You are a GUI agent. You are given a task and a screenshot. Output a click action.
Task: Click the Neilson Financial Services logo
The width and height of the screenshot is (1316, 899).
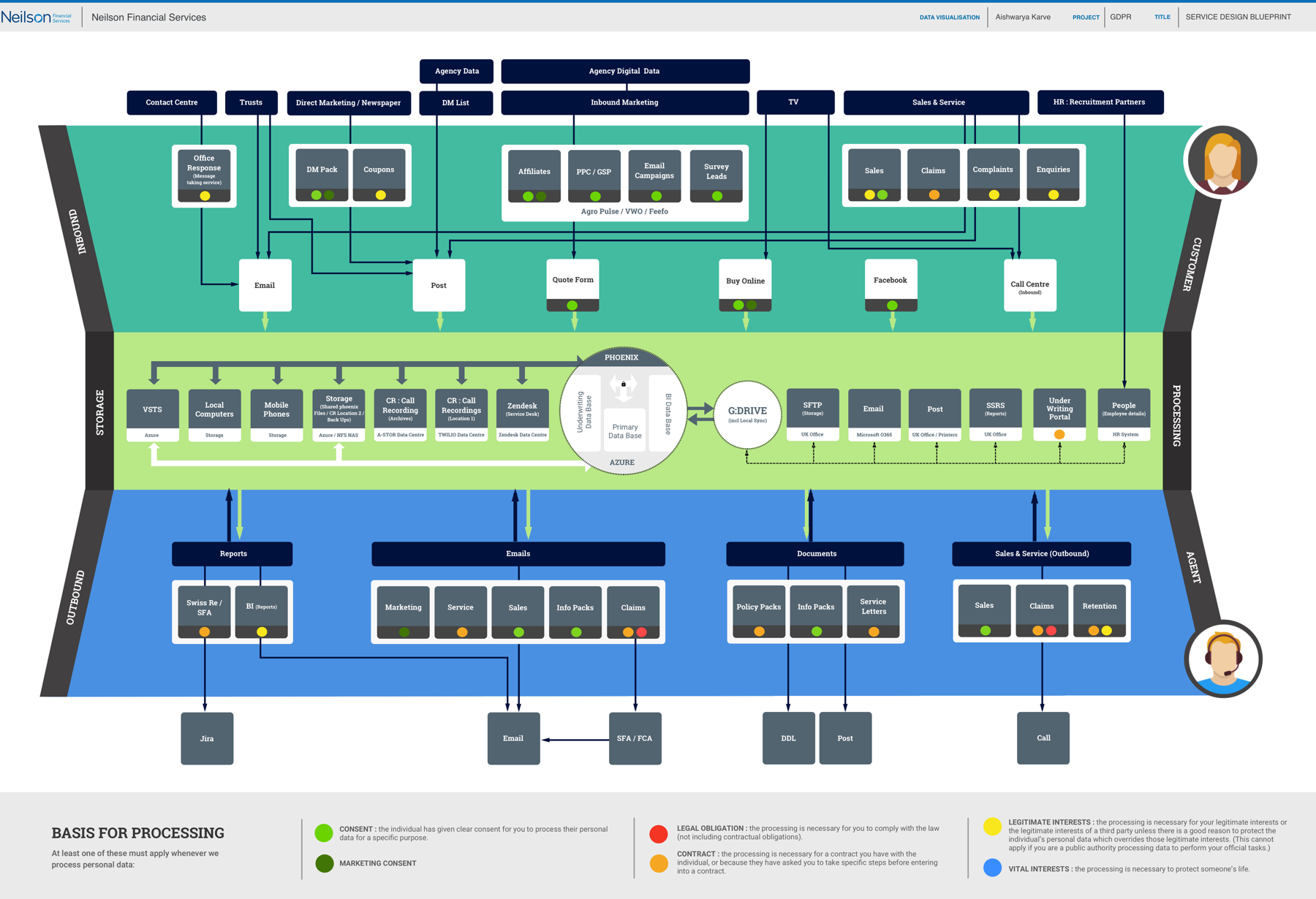click(37, 17)
